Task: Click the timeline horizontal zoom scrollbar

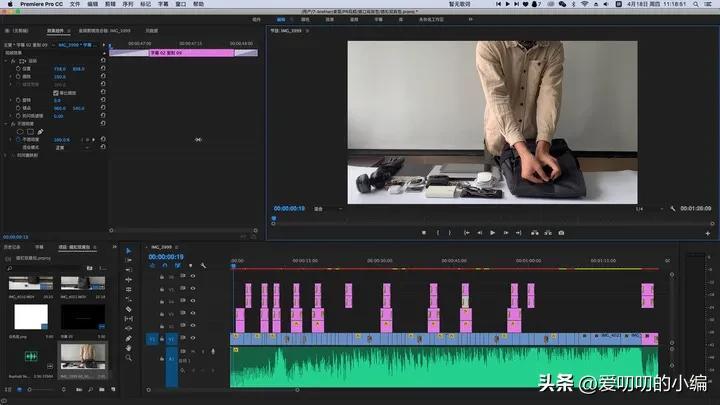Action: 223,390
